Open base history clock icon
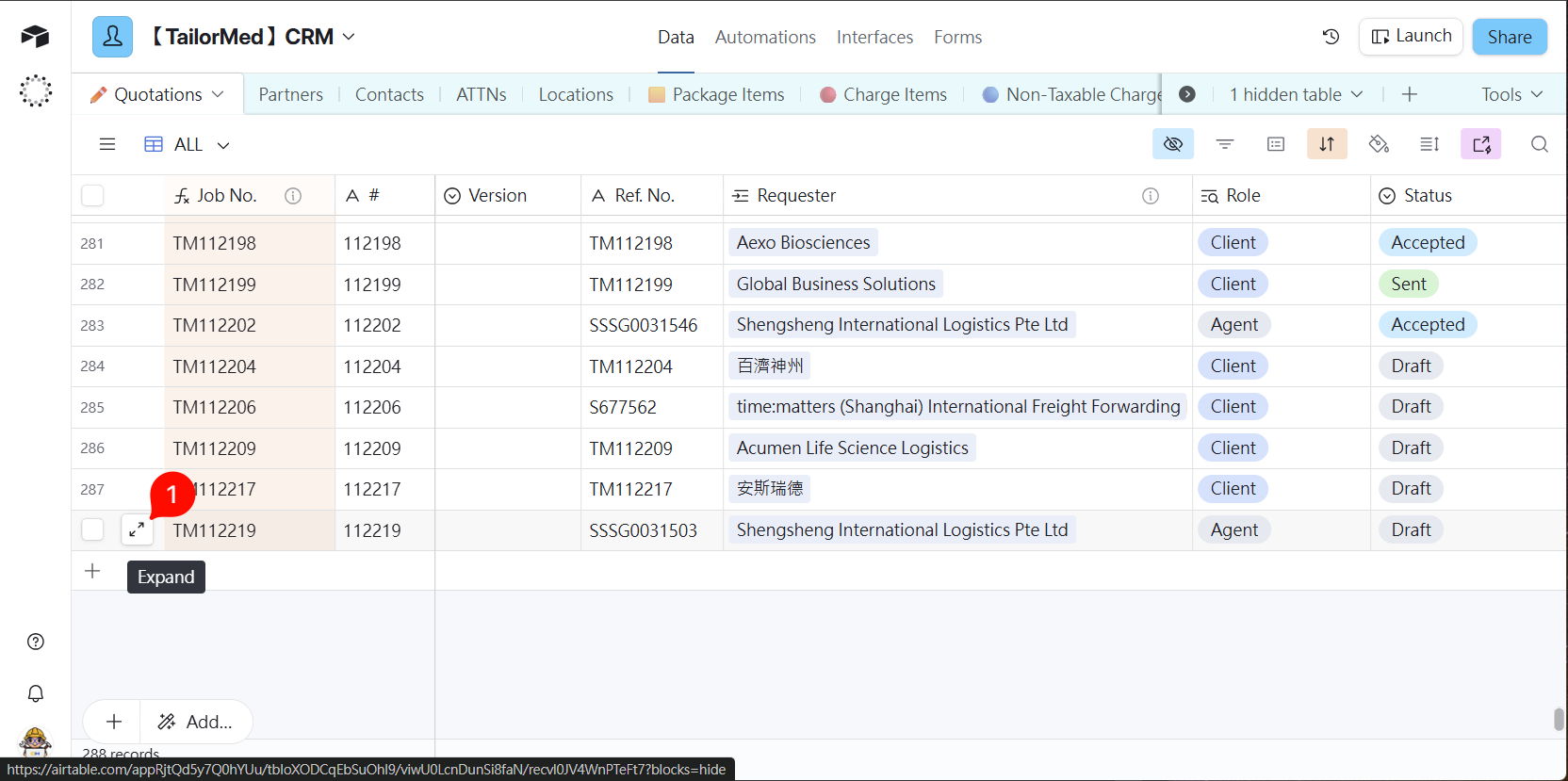The width and height of the screenshot is (1568, 781). pos(1331,37)
